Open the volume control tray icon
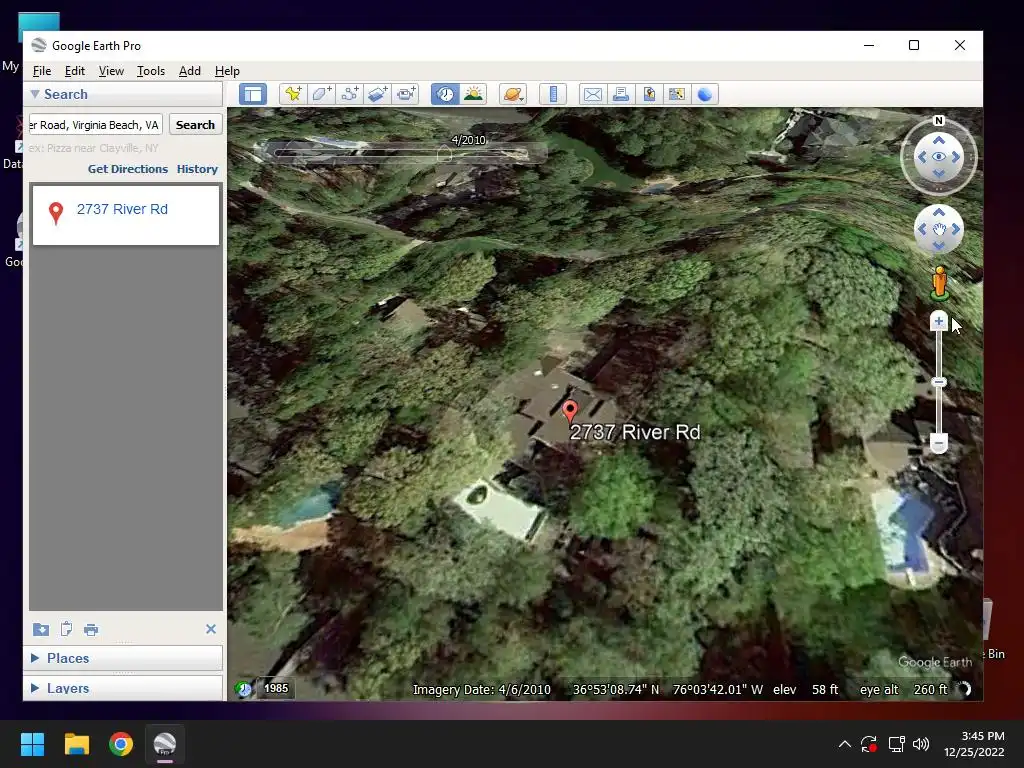The image size is (1024, 768). click(x=921, y=744)
